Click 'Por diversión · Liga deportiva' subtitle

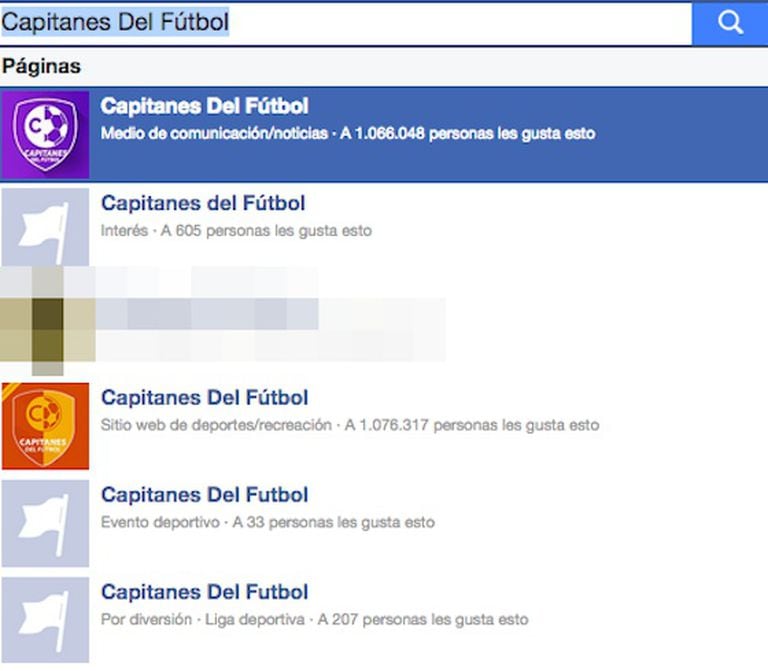point(202,619)
